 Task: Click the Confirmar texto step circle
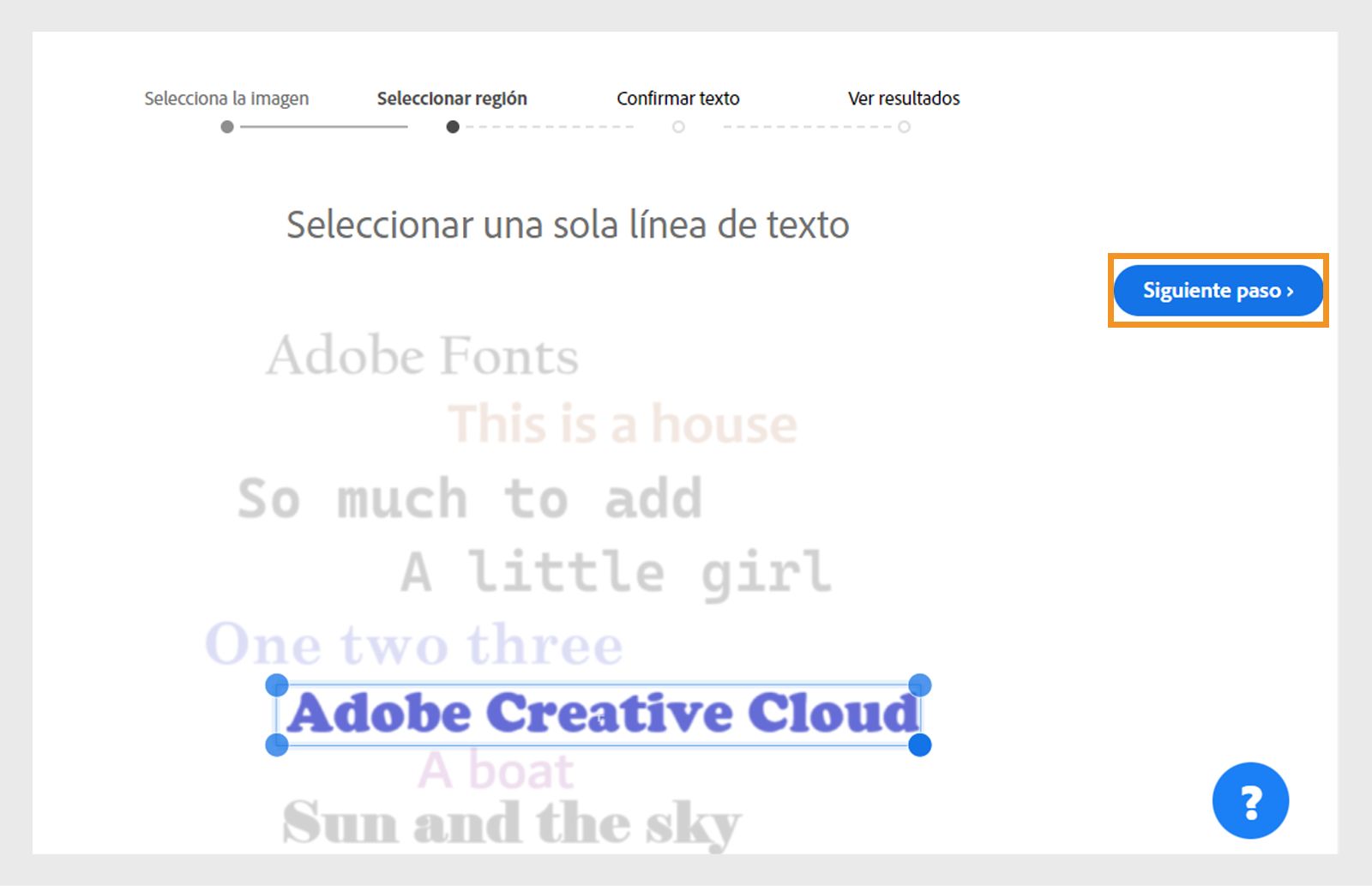click(x=678, y=127)
